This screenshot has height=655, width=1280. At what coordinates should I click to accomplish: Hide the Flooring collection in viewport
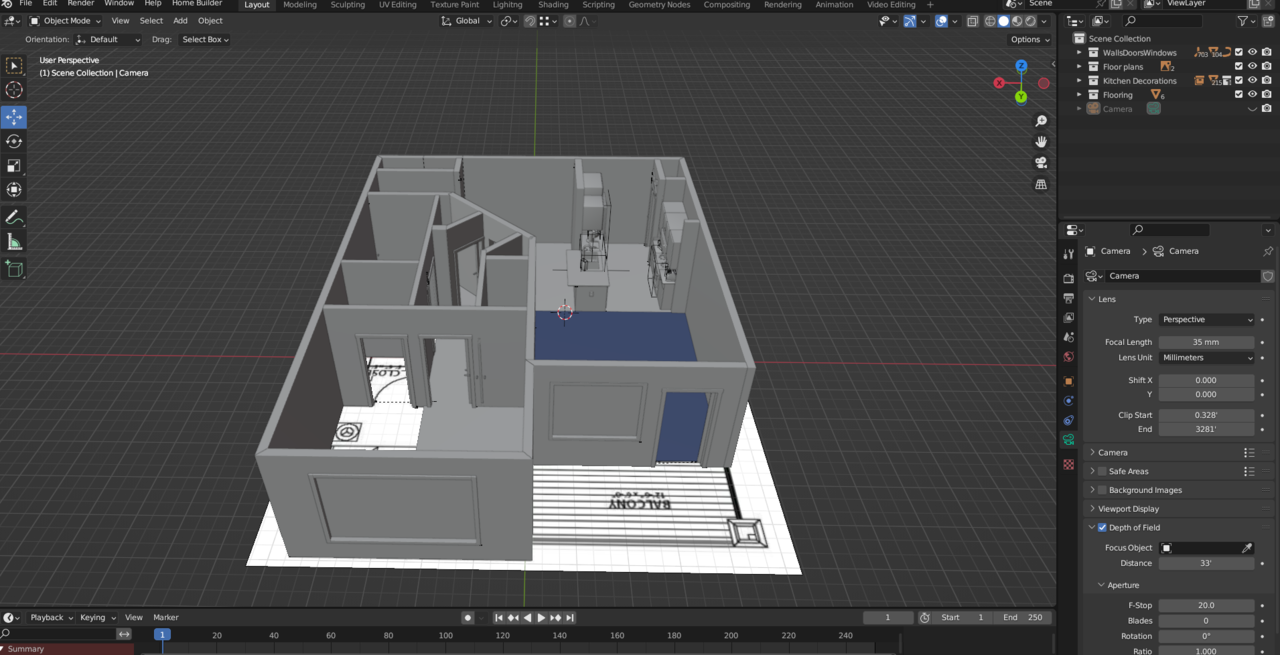[1252, 95]
